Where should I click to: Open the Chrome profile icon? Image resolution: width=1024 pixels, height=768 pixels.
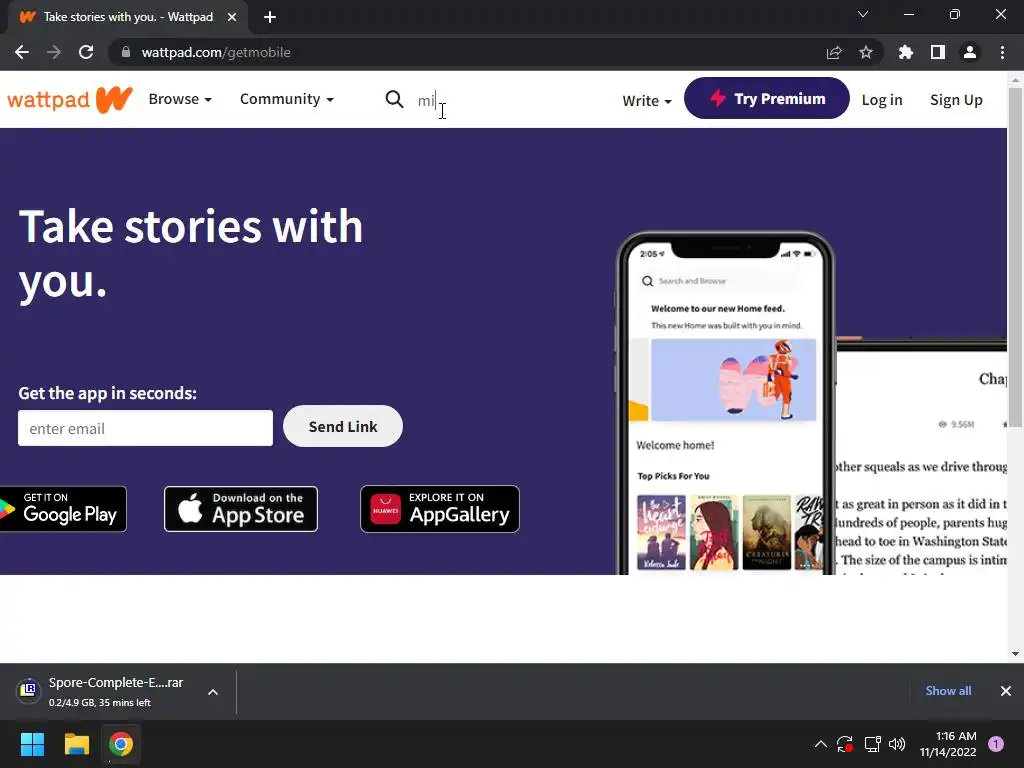click(970, 52)
